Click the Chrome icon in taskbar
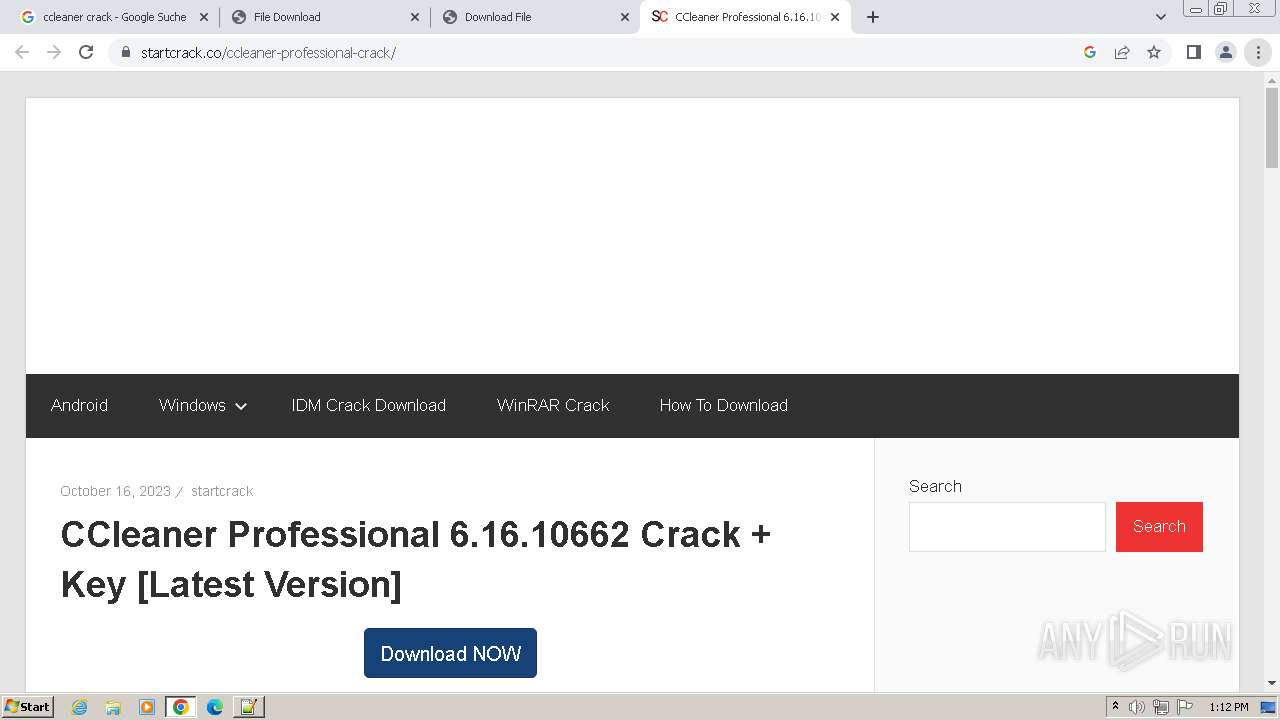The width and height of the screenshot is (1280, 720). (x=181, y=707)
